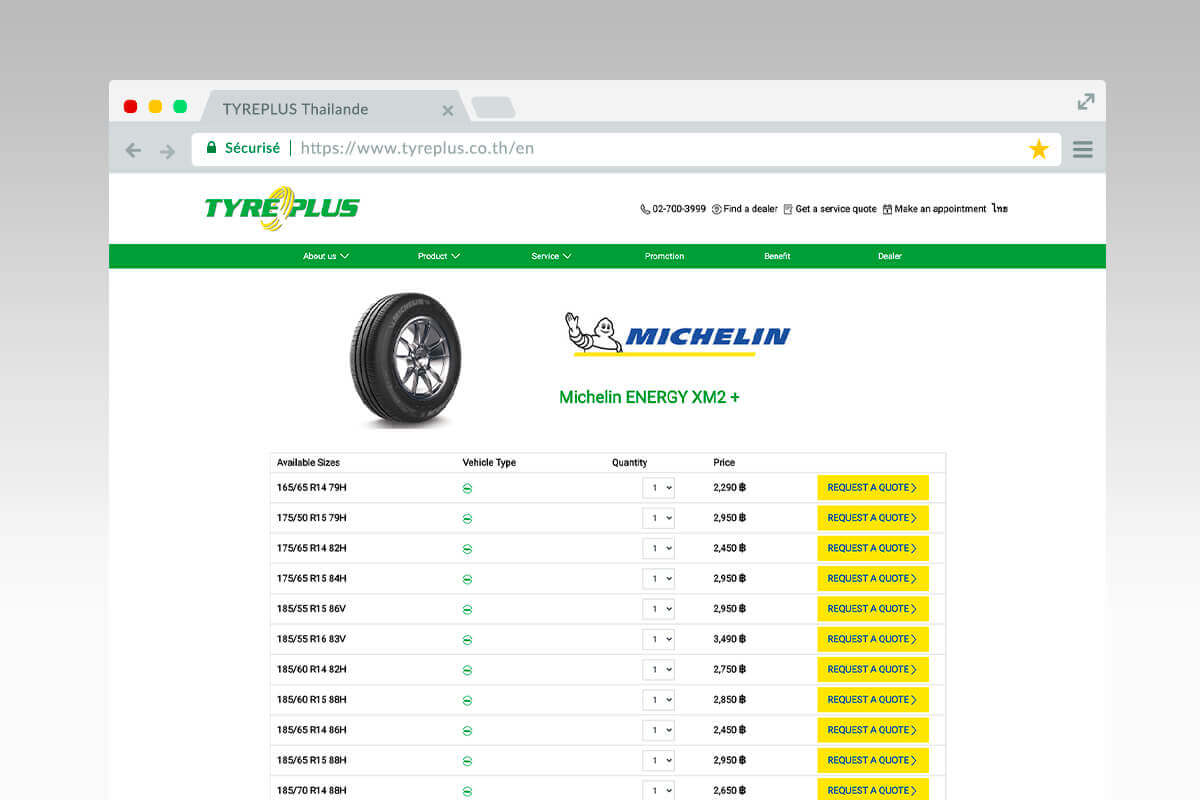Click vehicle type icon for 165/65 R14 79H

467,489
